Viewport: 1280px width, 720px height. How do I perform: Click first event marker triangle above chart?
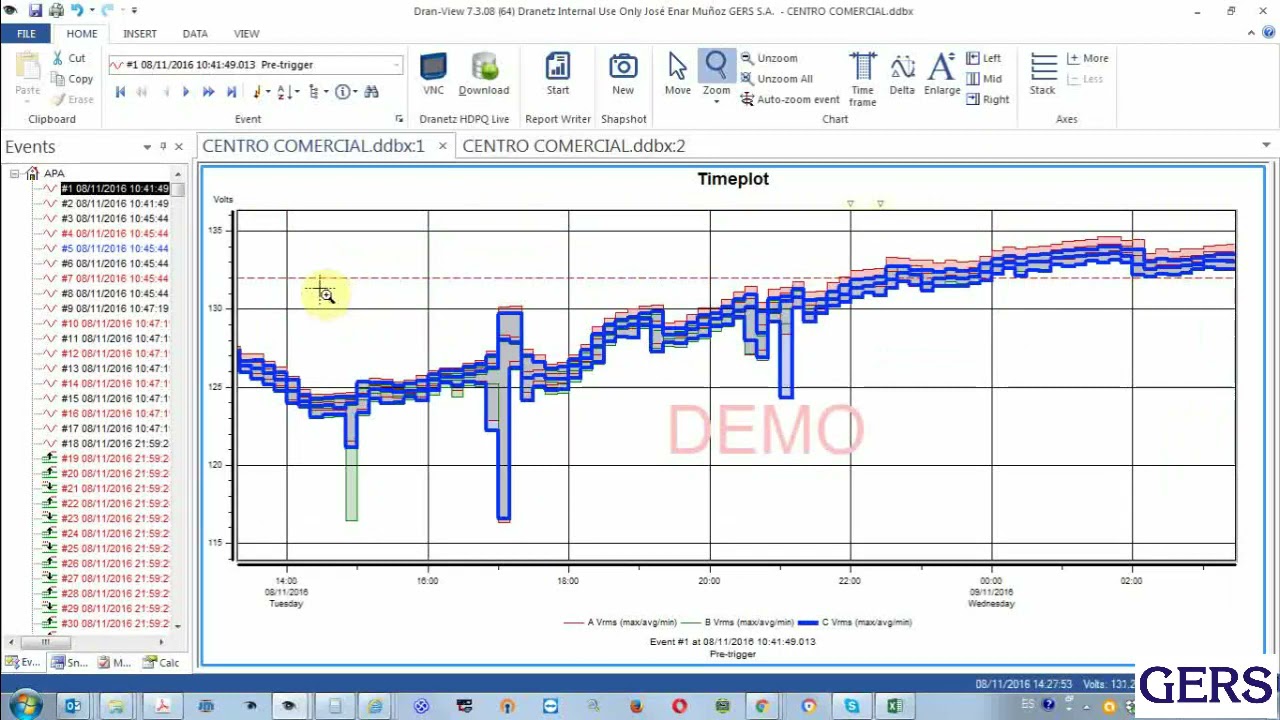pos(851,204)
